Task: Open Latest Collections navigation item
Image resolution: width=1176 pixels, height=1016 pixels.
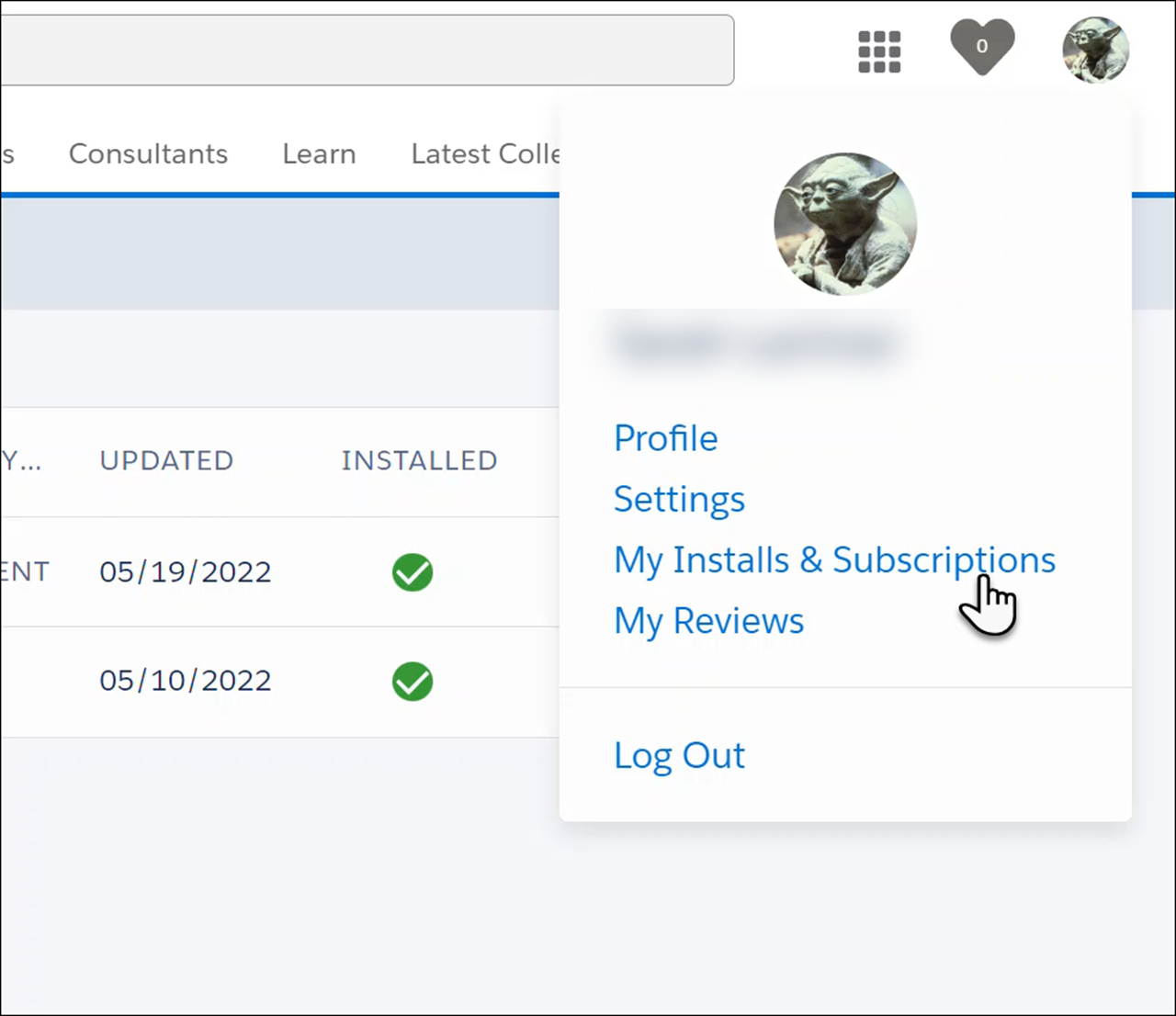Action: (x=484, y=153)
